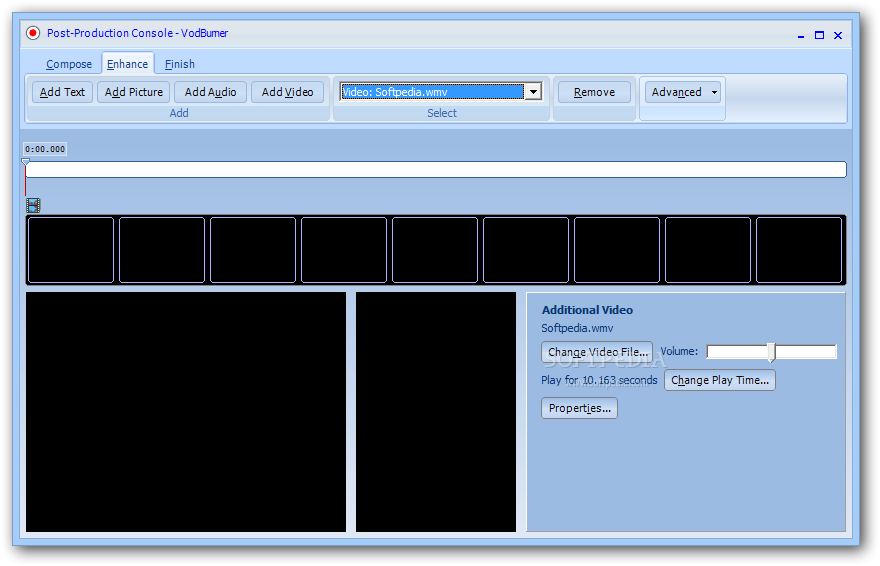The image size is (880, 566).
Task: Click the Add Picture button
Action: [134, 92]
